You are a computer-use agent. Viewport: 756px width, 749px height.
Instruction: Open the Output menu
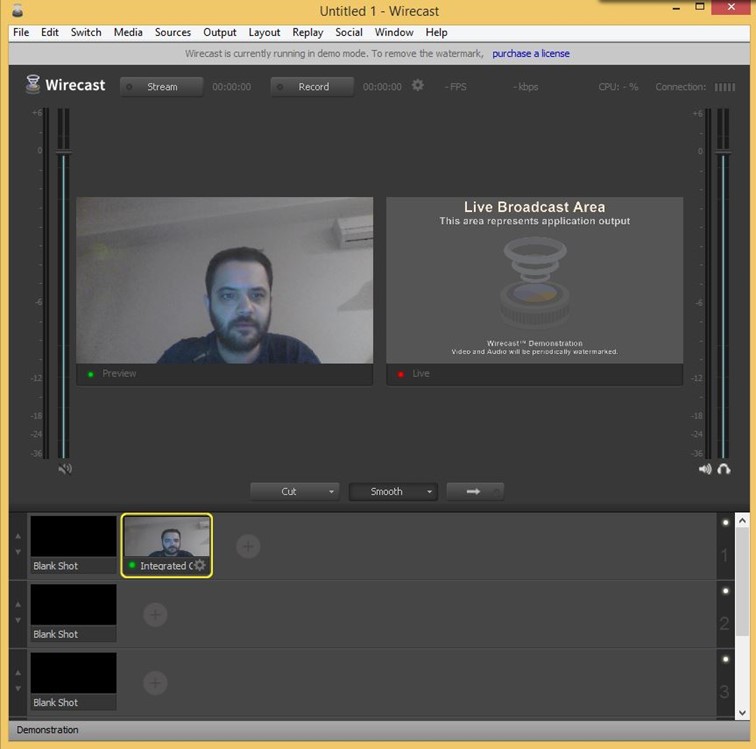(x=219, y=32)
